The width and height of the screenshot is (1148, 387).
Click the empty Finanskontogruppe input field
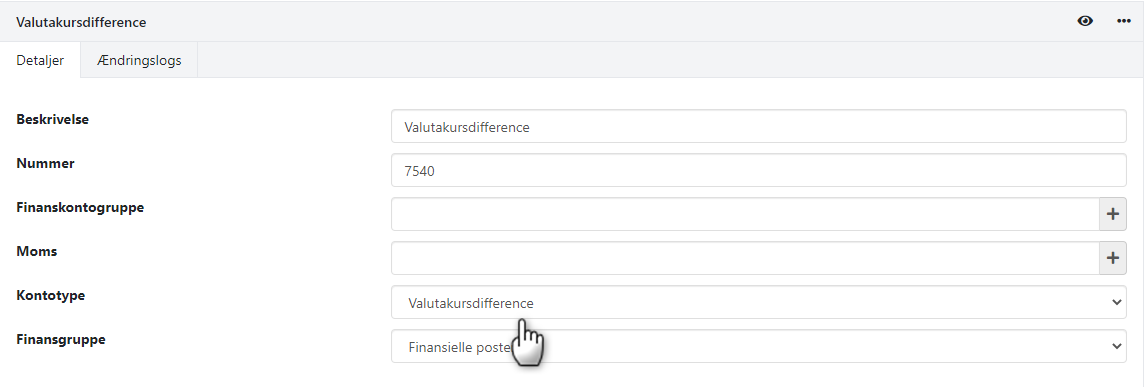click(745, 214)
